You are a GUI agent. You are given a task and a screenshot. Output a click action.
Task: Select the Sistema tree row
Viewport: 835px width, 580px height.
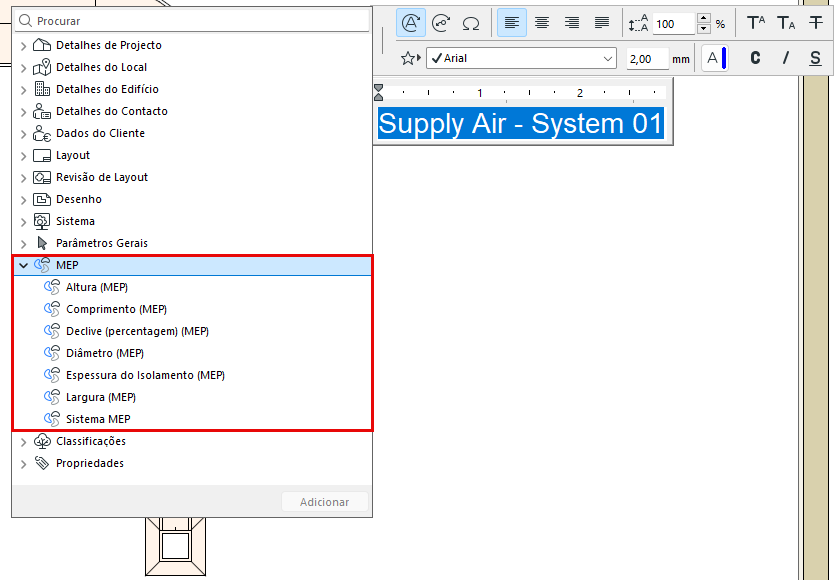point(192,221)
